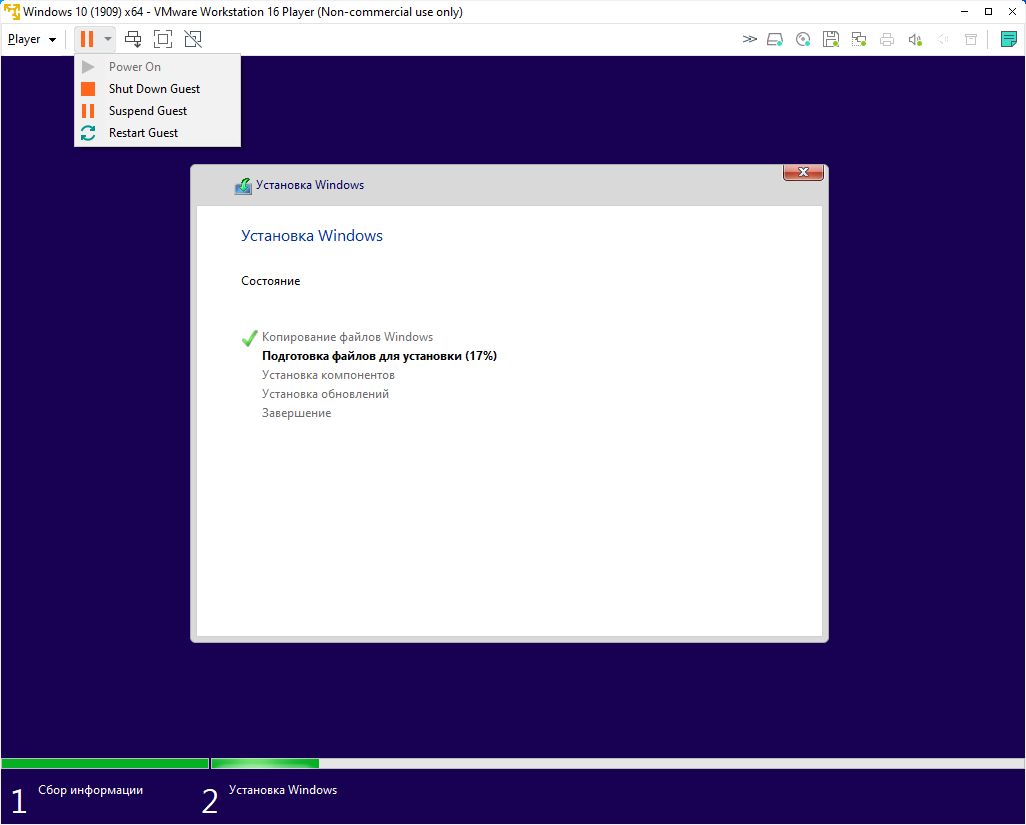Click the Установка Windows title bar icon
Image resolution: width=1026 pixels, height=825 pixels.
point(243,186)
